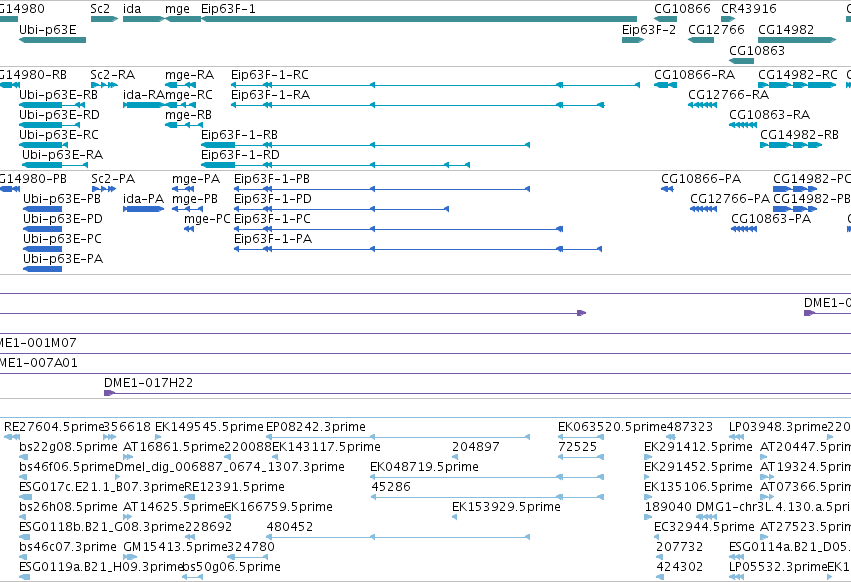The height and width of the screenshot is (582, 851).
Task: Click the mge gene label
Action: click(177, 9)
